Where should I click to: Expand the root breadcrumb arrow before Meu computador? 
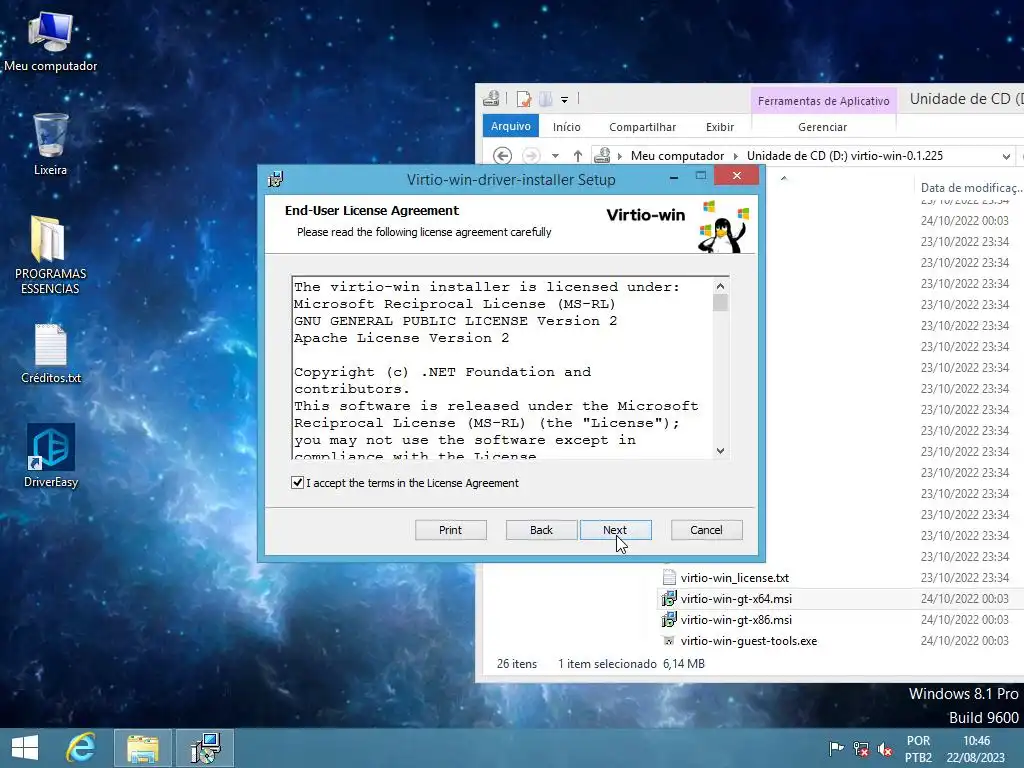pos(620,156)
